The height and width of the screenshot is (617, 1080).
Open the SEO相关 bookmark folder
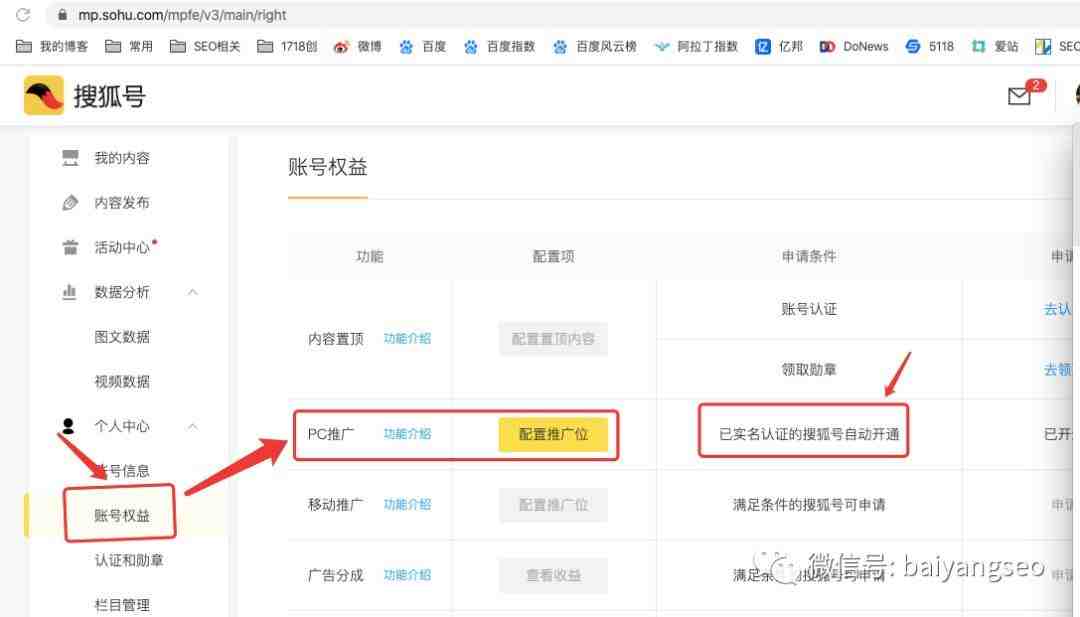tap(205, 46)
